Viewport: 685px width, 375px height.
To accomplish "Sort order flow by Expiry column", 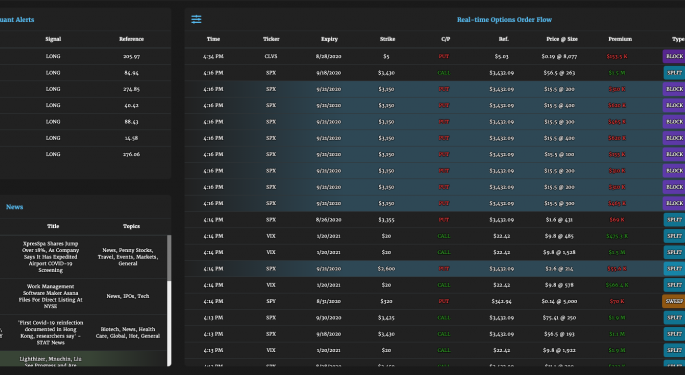I will pyautogui.click(x=329, y=39).
